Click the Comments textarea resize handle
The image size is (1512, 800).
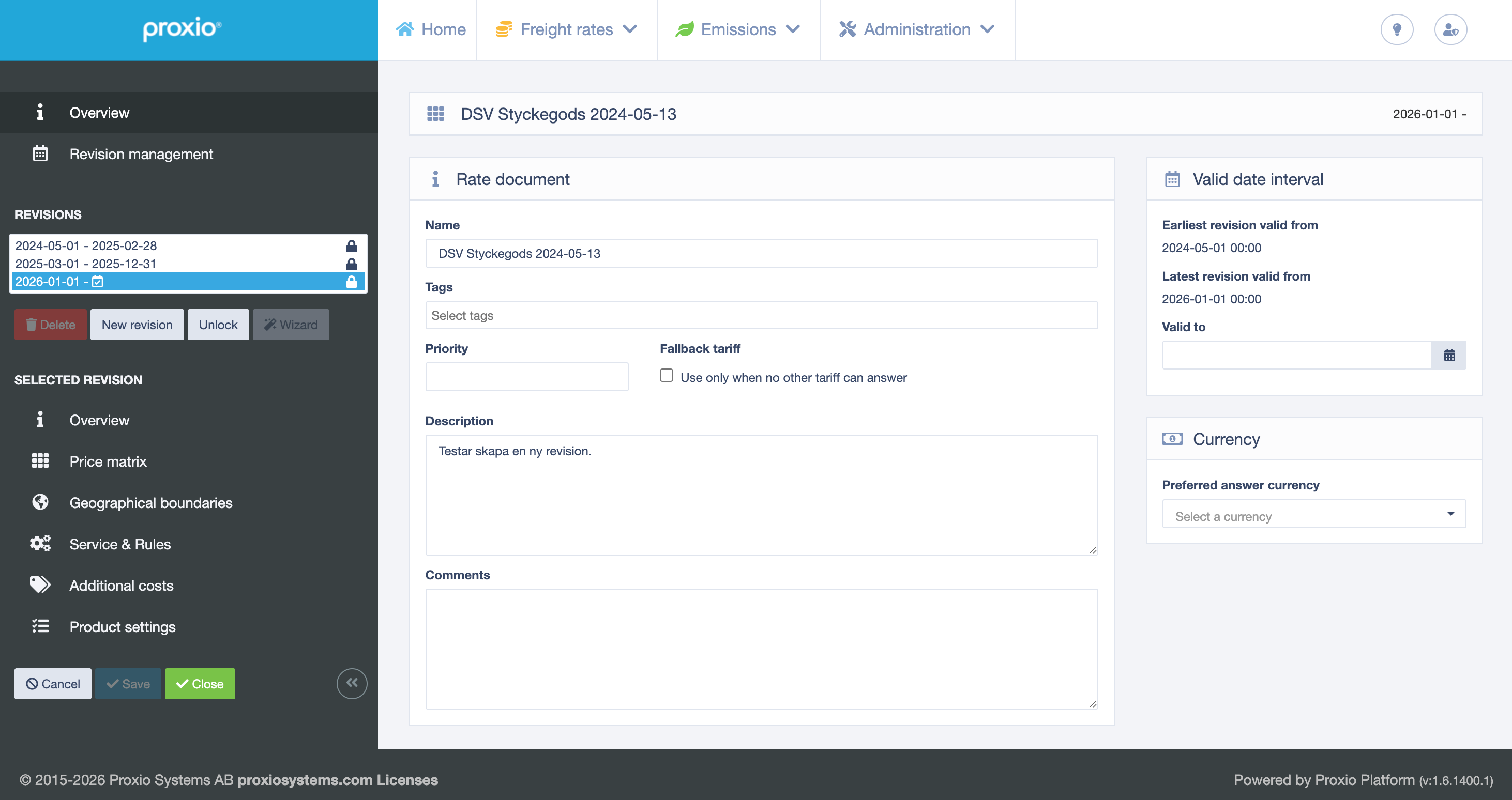pos(1092,704)
